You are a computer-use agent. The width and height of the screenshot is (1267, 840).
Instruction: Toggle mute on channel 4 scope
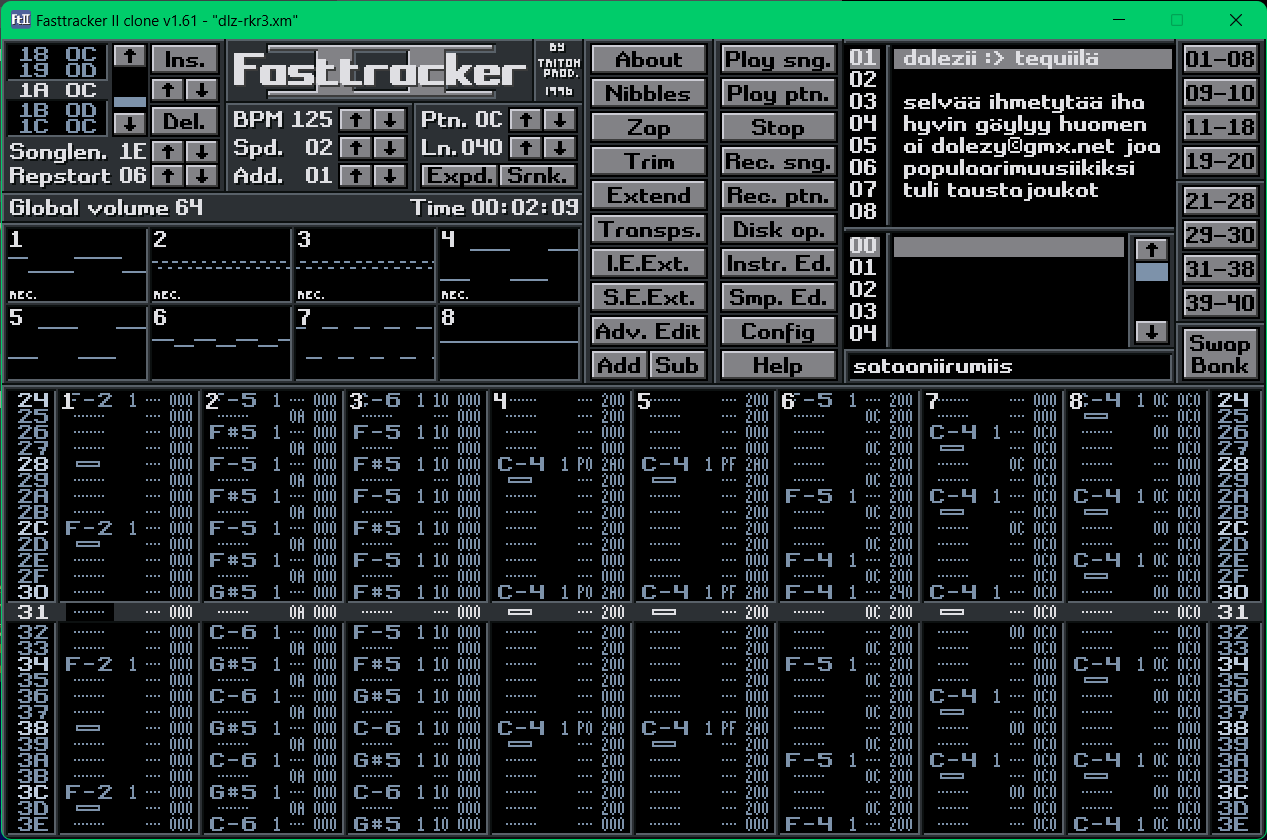pyautogui.click(x=508, y=266)
